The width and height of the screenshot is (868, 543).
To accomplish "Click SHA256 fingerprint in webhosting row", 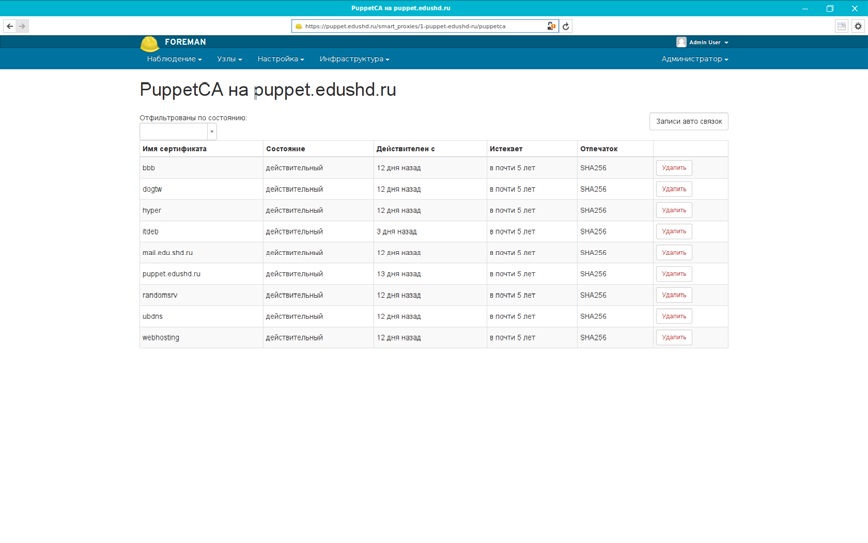I will pyautogui.click(x=593, y=337).
